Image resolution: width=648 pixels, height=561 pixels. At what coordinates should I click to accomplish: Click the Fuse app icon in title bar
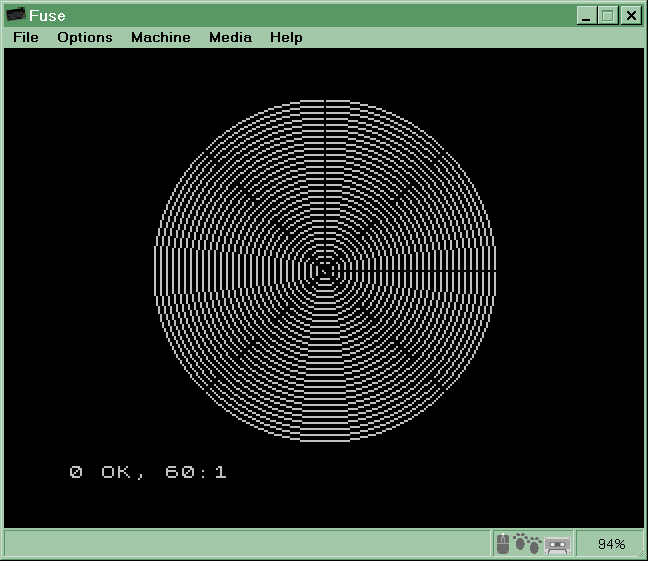tap(16, 15)
